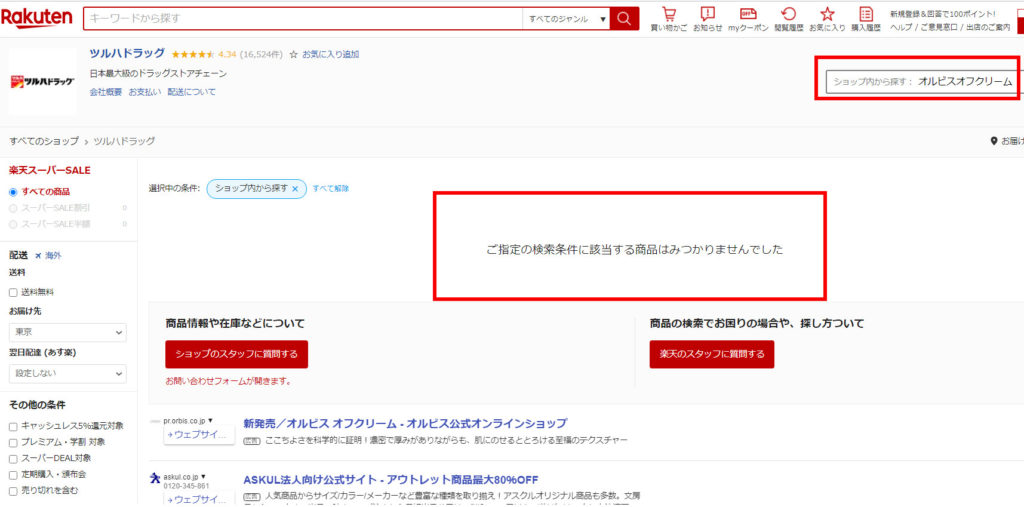
Task: Enable 送料無料 checkbox
Action: pos(13,293)
